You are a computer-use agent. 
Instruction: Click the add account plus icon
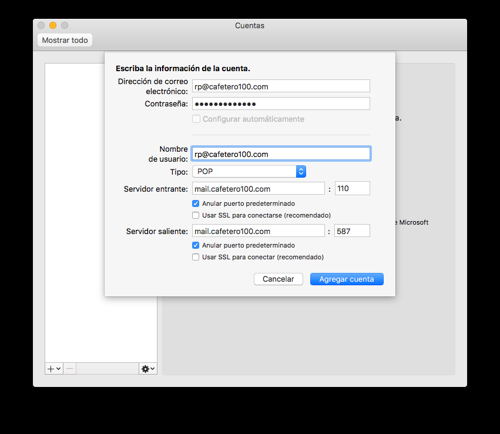(x=51, y=369)
